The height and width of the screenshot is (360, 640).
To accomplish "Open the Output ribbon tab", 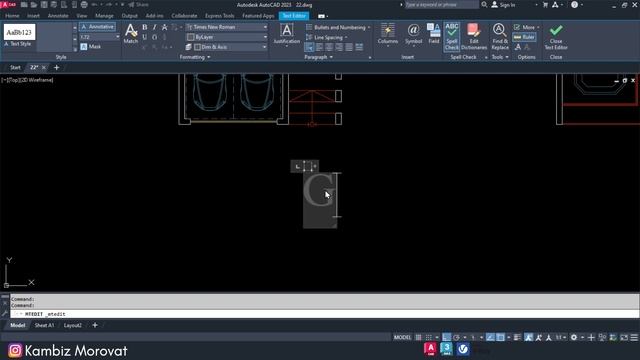I will click(129, 16).
